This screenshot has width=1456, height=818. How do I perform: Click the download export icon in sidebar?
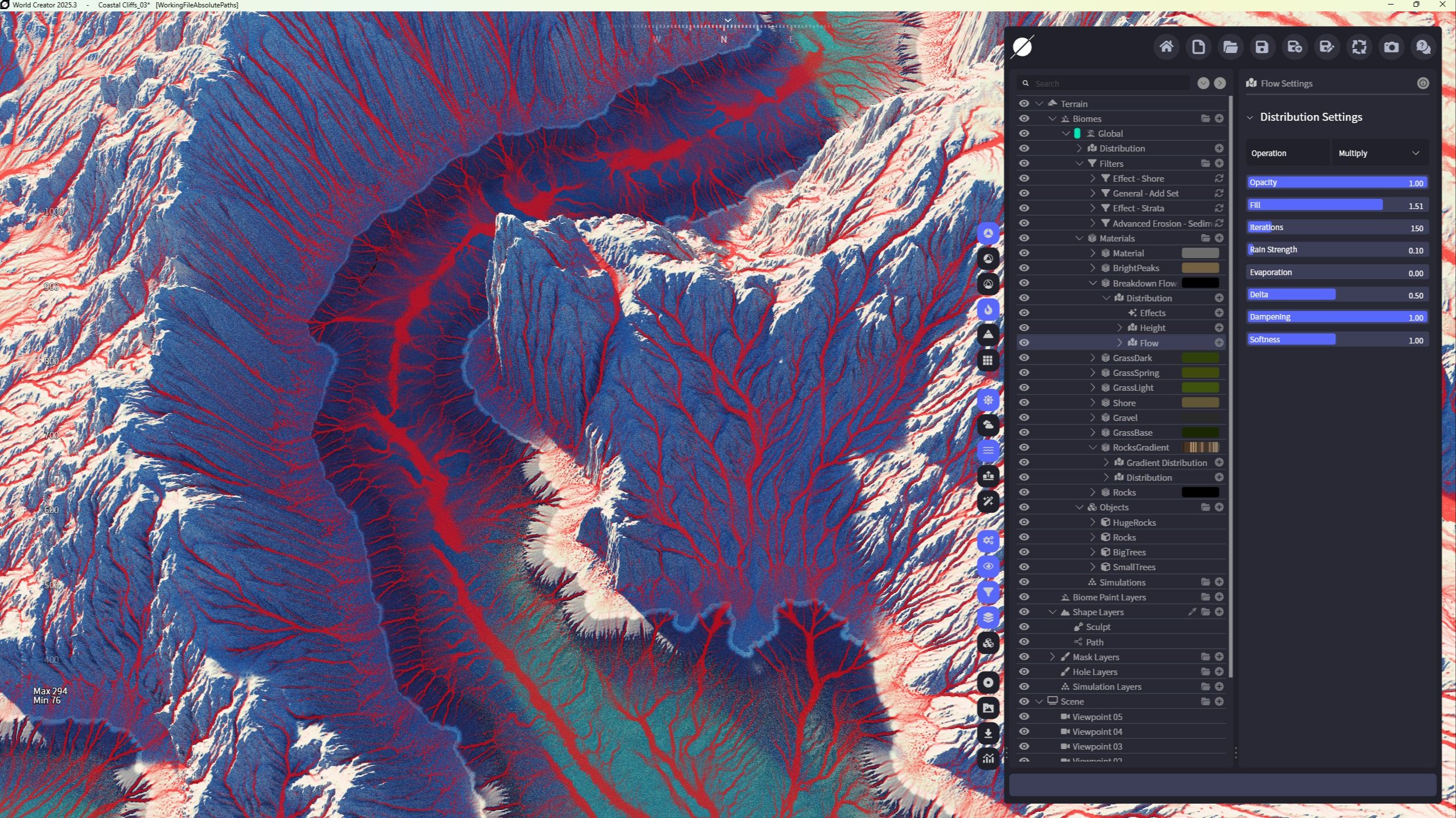coord(988,733)
